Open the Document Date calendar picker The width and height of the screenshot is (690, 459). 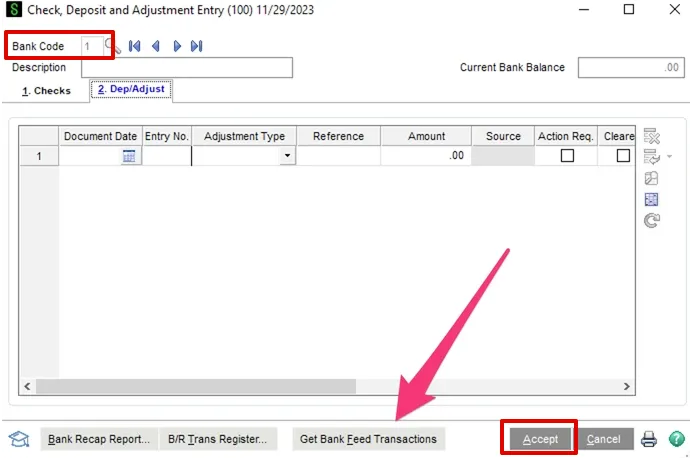tap(129, 156)
